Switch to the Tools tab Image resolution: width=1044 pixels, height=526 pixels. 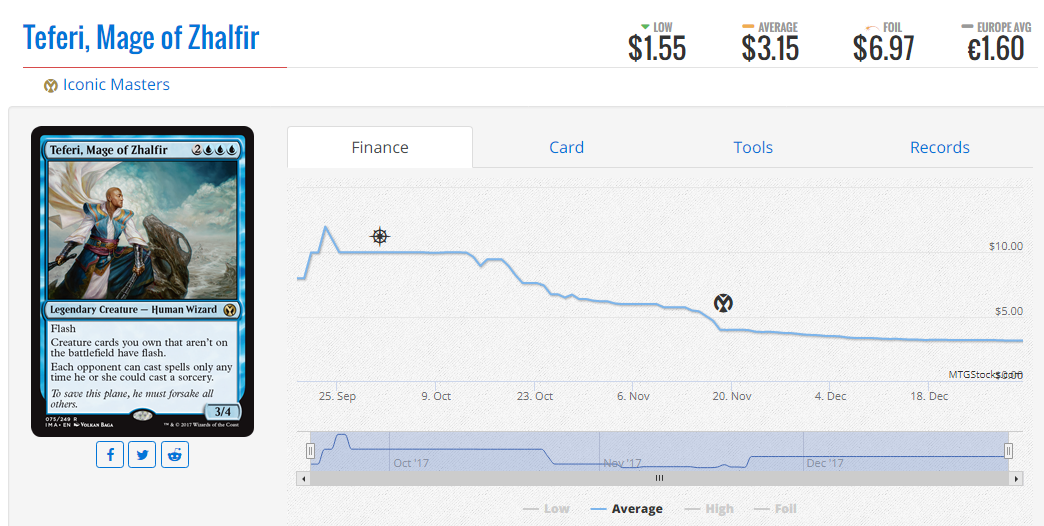(x=753, y=147)
